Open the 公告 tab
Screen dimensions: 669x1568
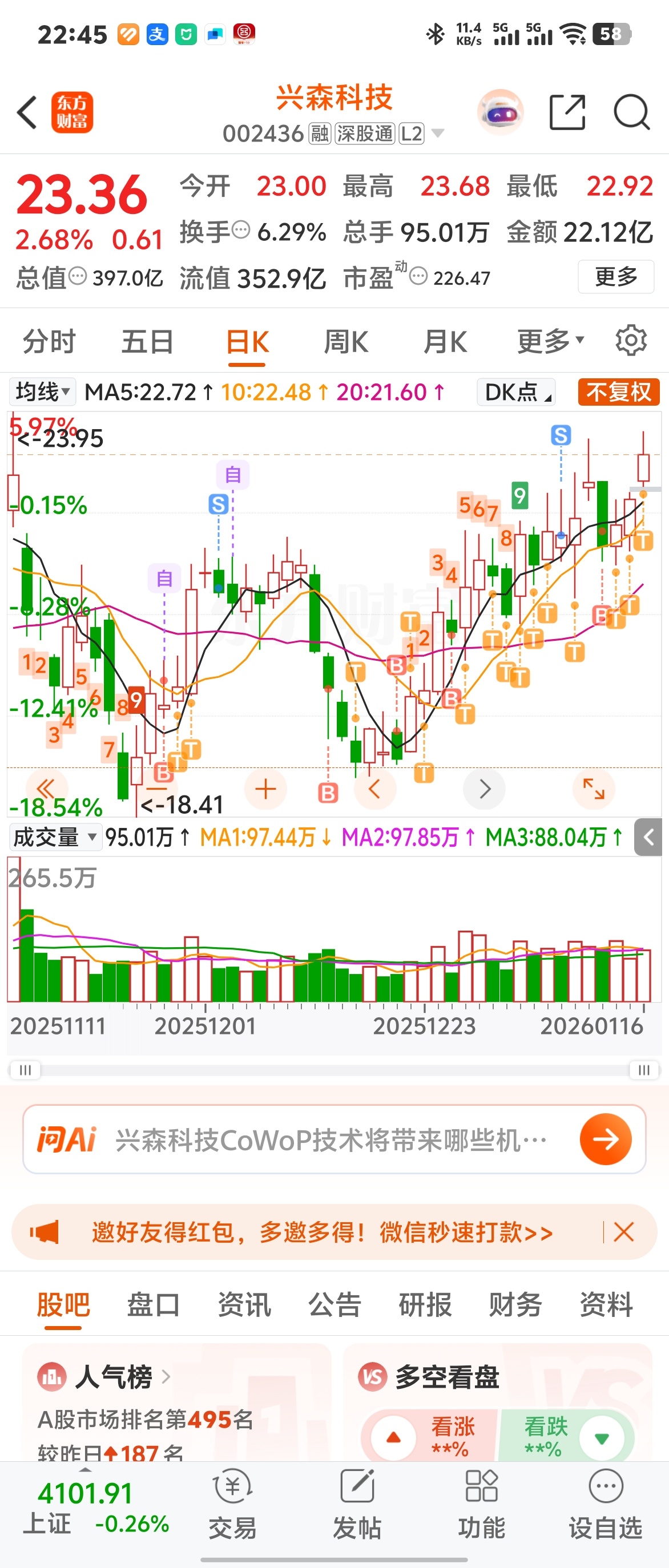[334, 1305]
